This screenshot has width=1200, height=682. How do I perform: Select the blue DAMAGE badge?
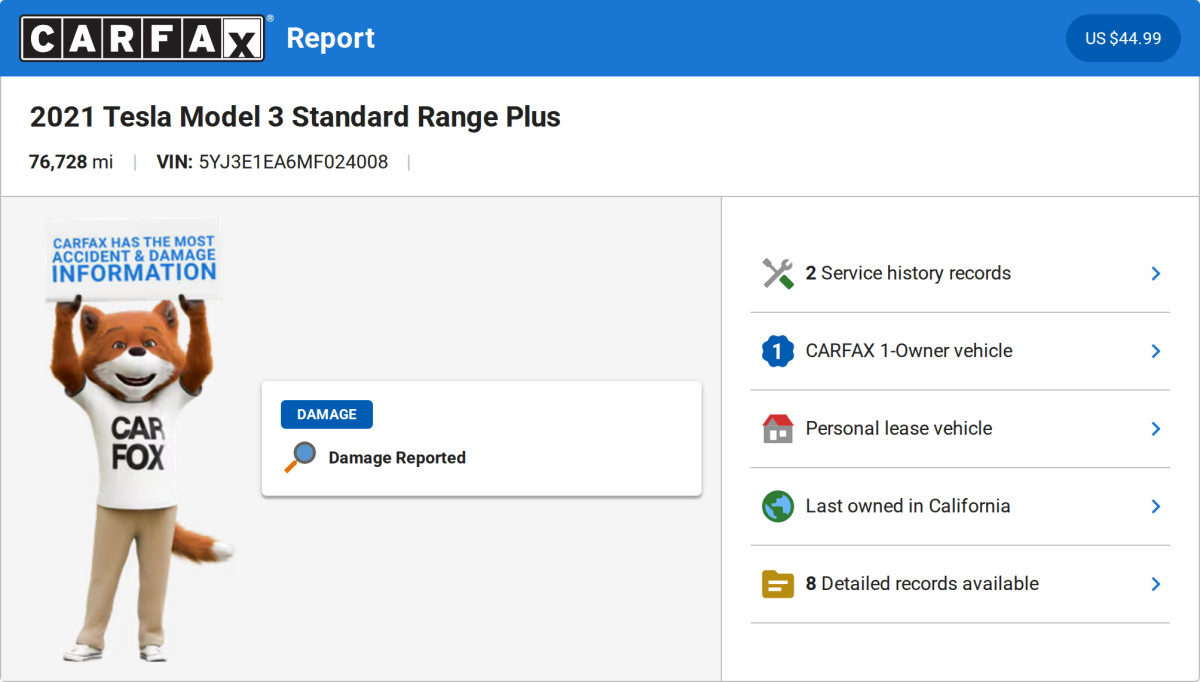(326, 414)
